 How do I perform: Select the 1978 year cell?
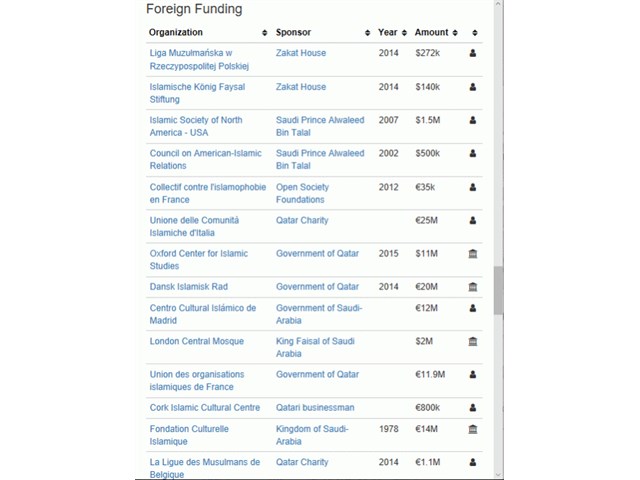[x=389, y=429]
